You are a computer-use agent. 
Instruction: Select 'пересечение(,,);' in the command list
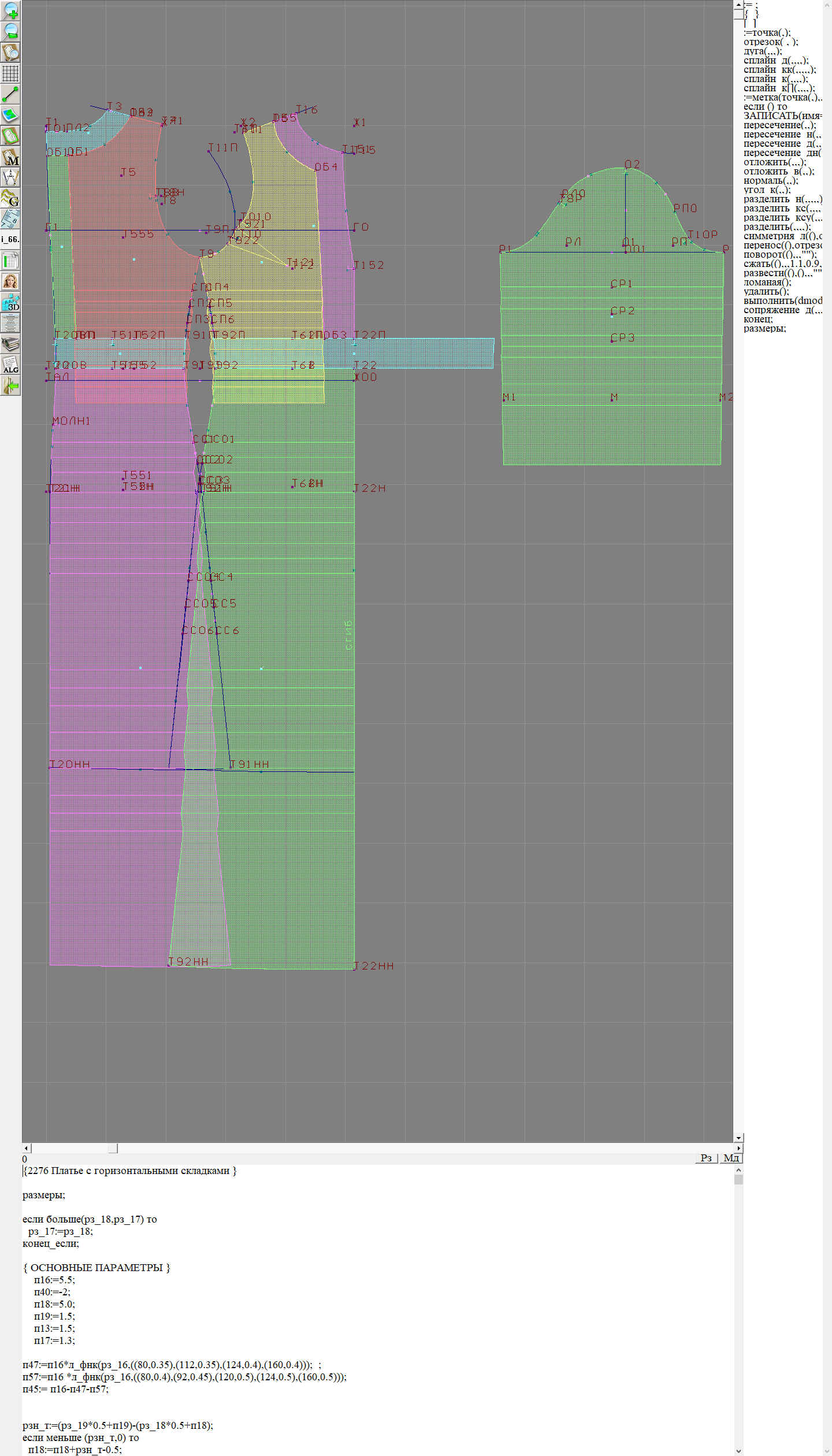click(779, 125)
